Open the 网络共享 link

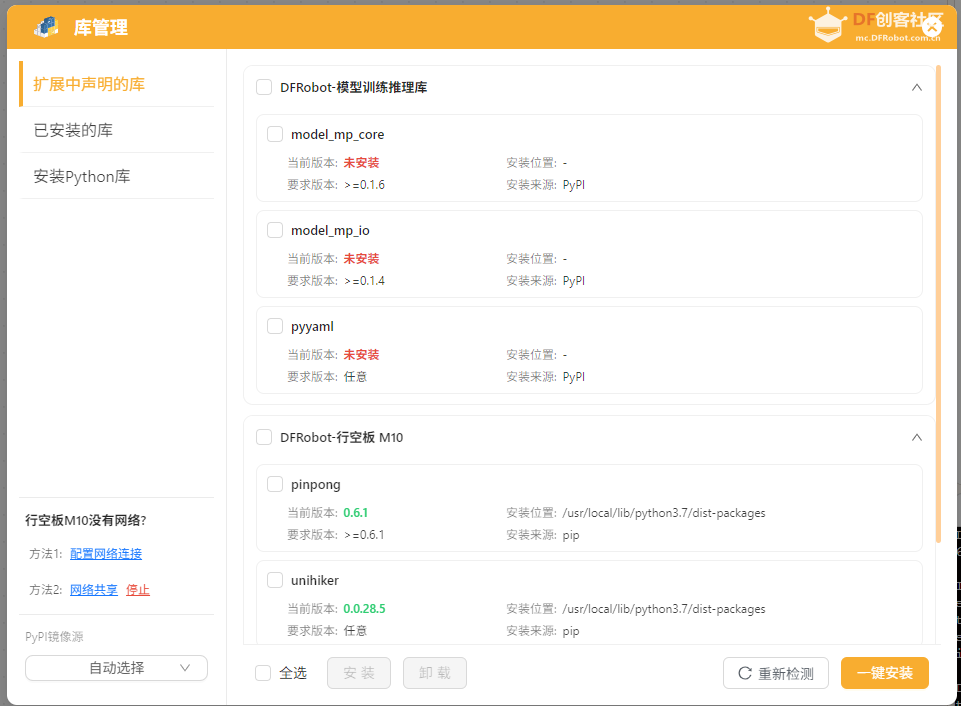point(94,590)
